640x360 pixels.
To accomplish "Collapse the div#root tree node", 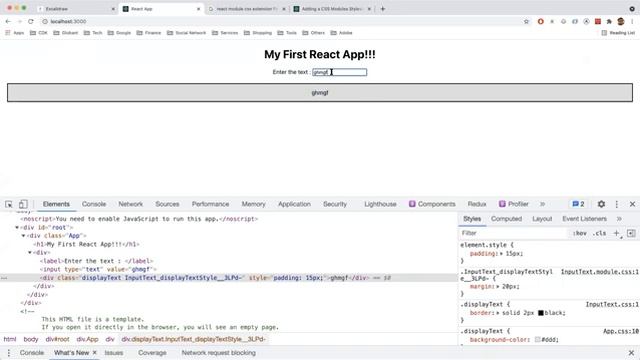I will (17, 227).
